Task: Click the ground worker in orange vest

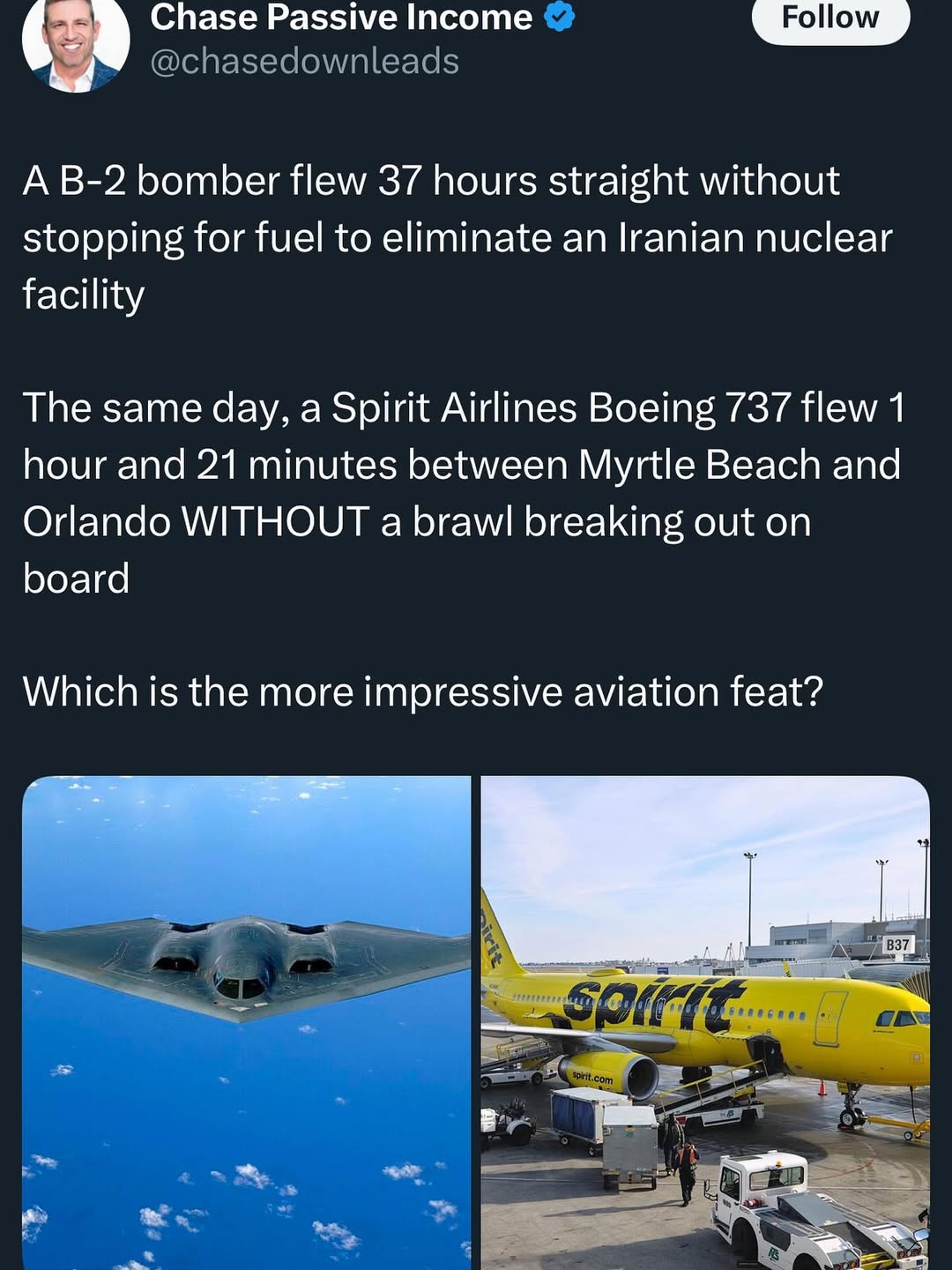Action: pos(687,1171)
